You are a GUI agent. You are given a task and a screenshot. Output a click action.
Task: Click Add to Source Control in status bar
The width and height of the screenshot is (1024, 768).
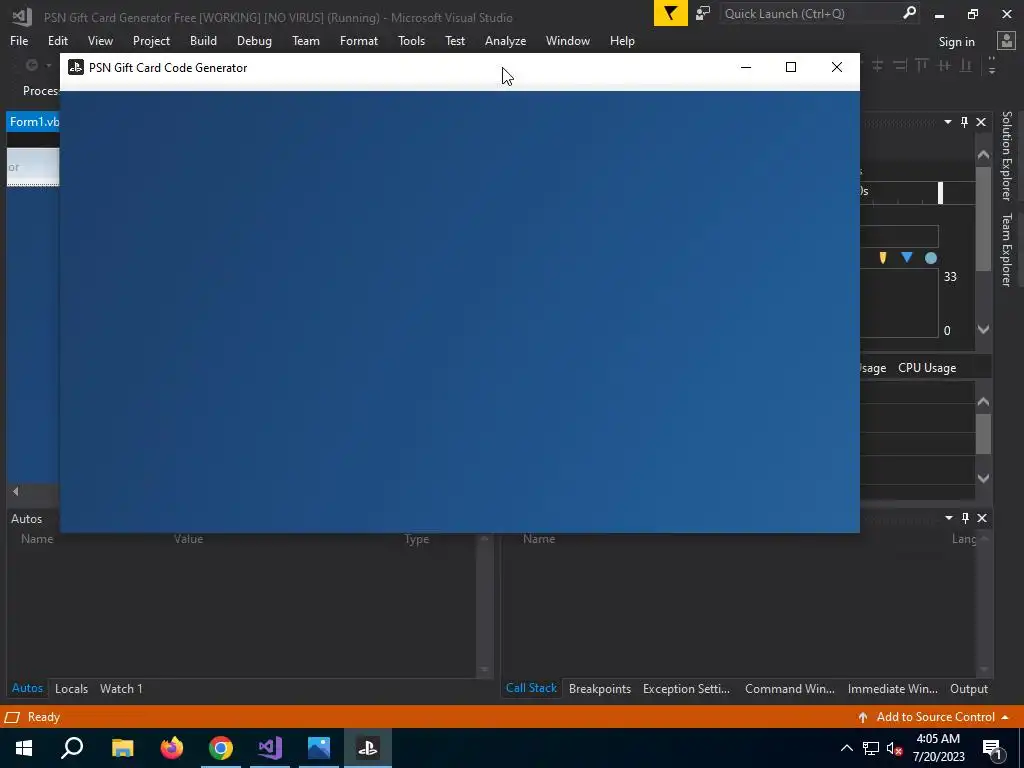[935, 717]
